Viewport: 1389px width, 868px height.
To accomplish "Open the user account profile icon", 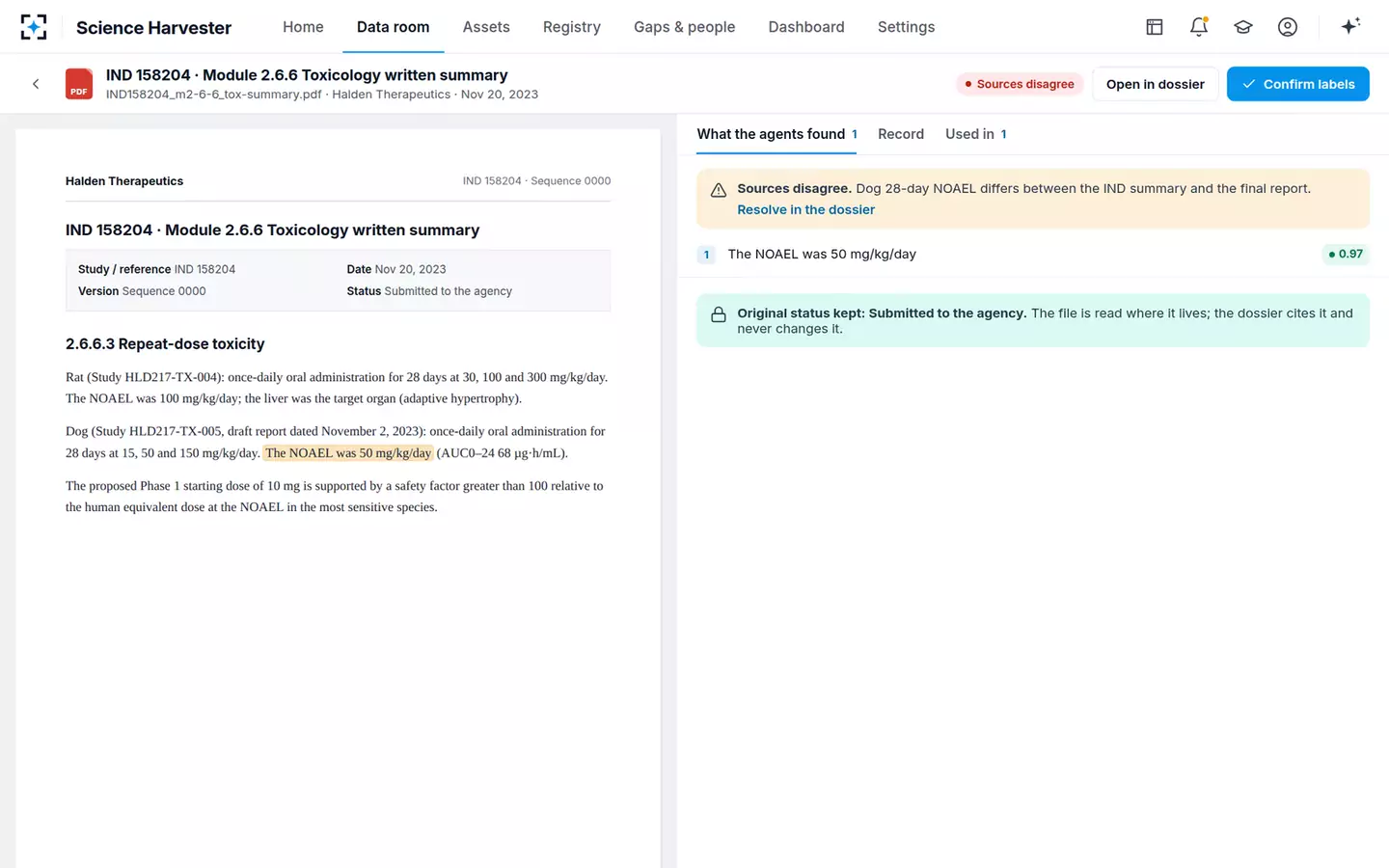I will click(1288, 27).
